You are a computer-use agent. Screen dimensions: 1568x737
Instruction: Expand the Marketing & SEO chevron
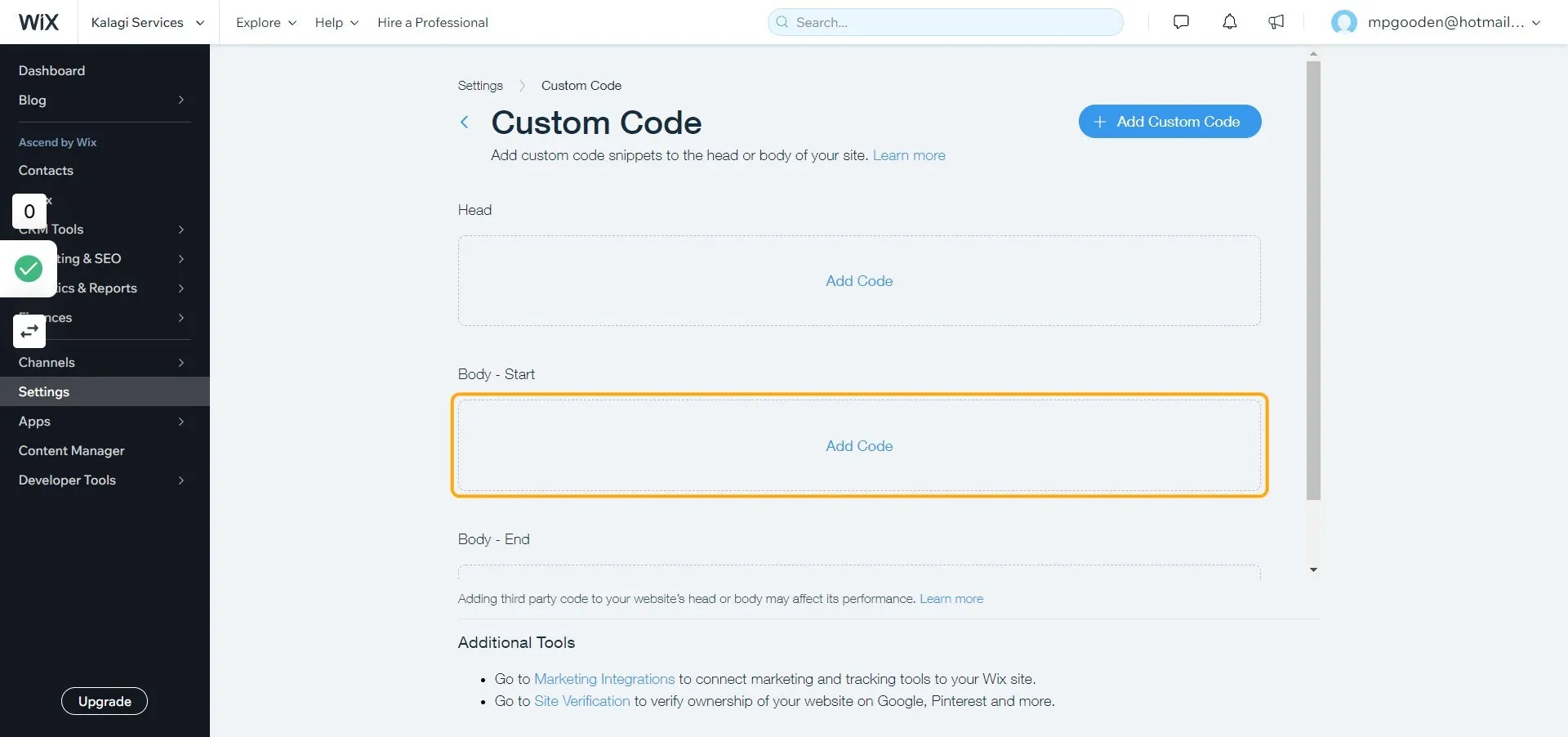click(x=181, y=259)
